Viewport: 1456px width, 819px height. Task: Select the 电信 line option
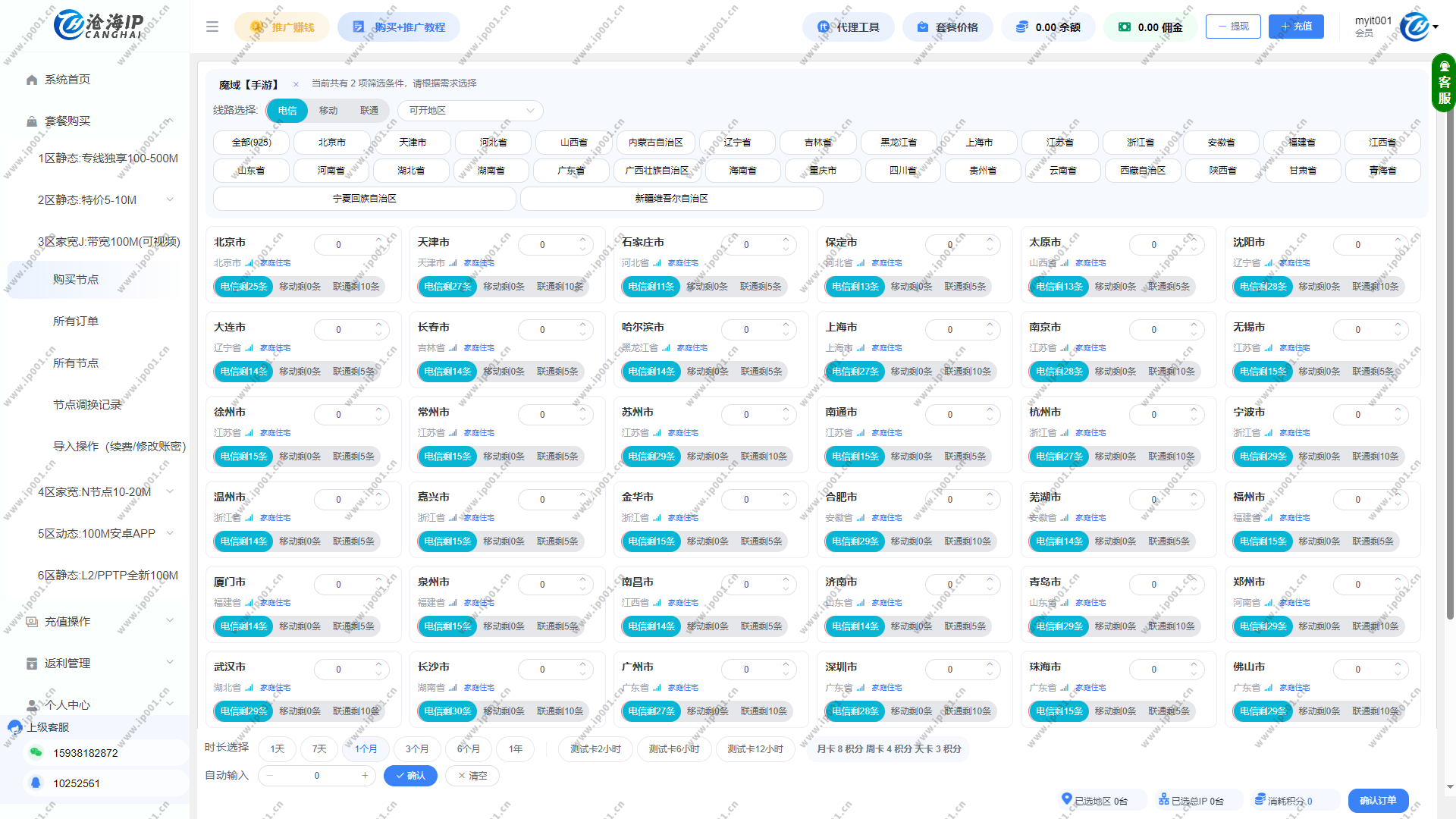[287, 111]
